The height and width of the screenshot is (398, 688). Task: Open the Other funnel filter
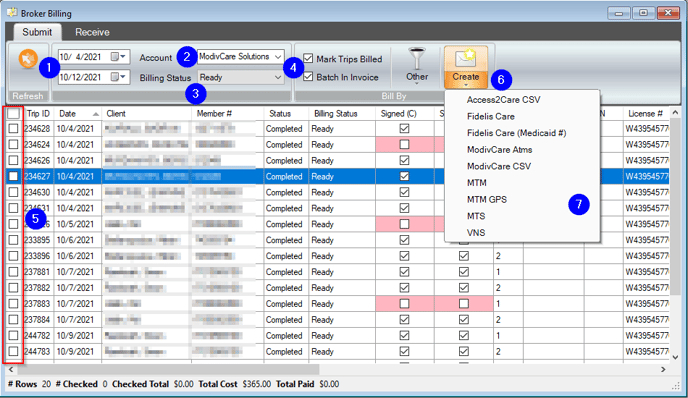pyautogui.click(x=417, y=66)
